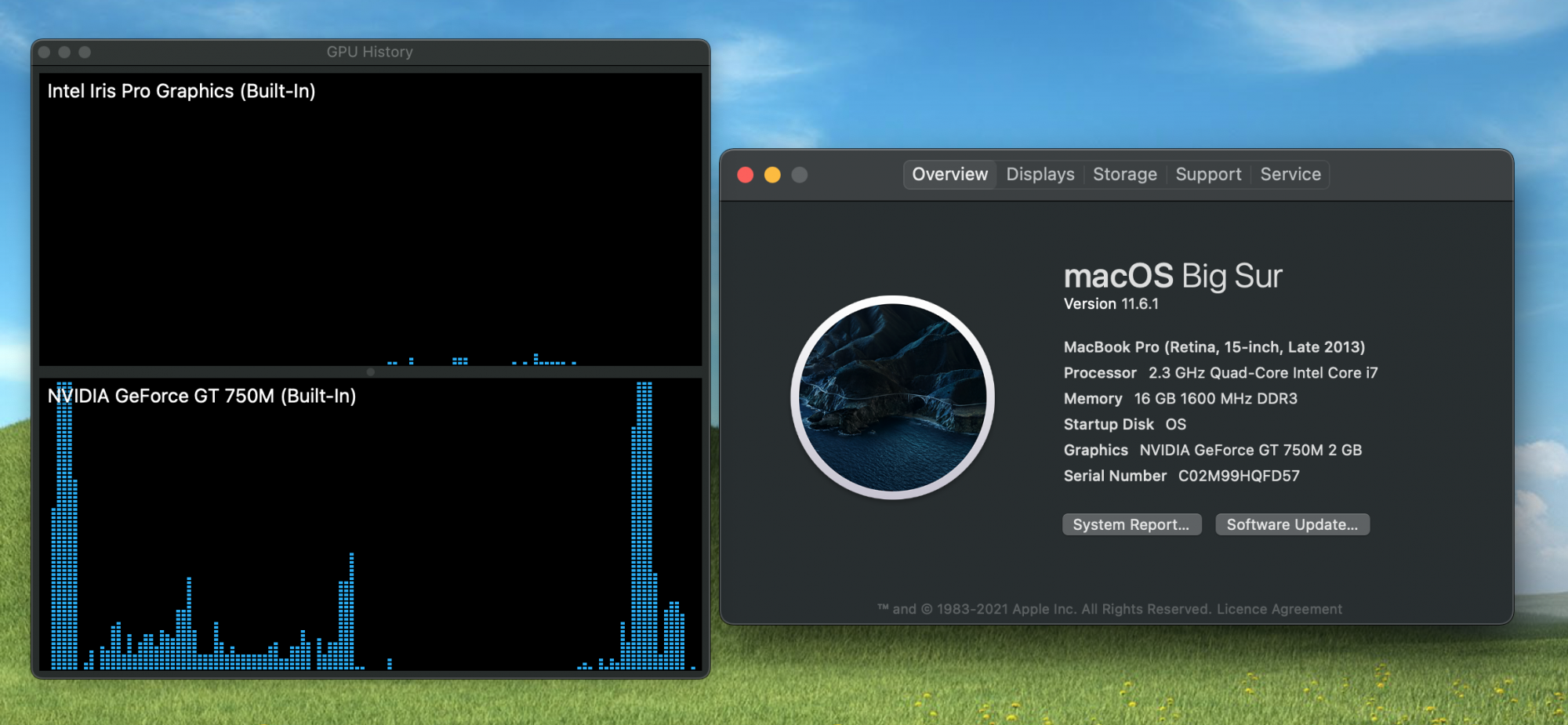The width and height of the screenshot is (1568, 725).
Task: Select the Service tab
Action: (1290, 174)
